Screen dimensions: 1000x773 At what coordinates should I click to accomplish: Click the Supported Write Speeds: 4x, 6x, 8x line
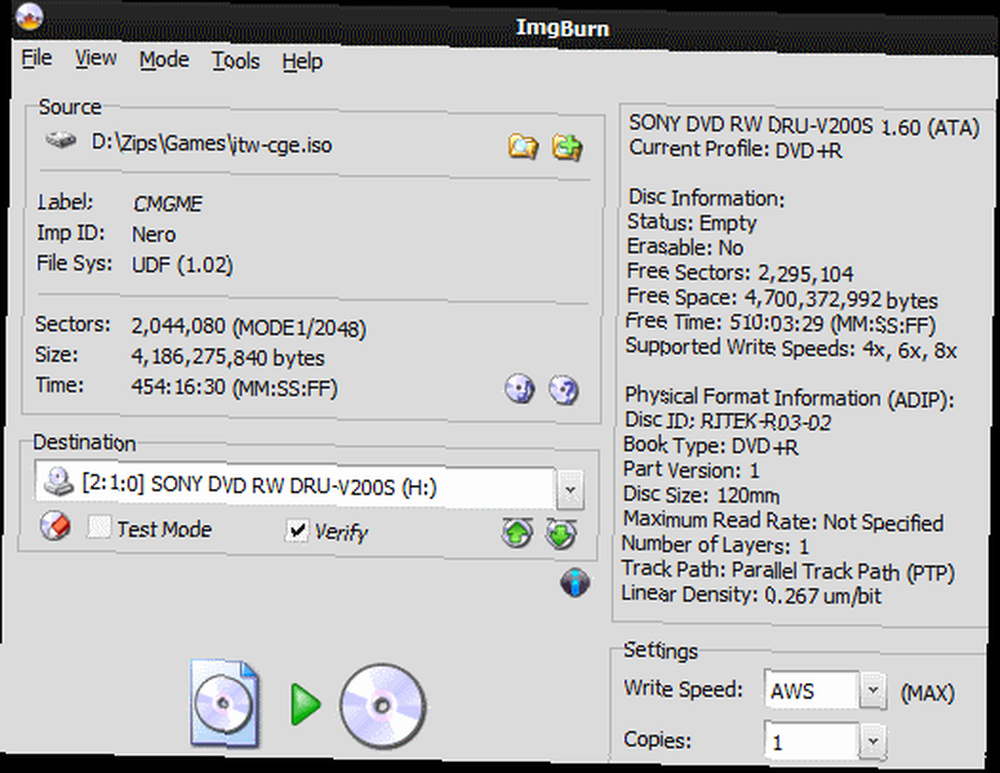(x=791, y=348)
